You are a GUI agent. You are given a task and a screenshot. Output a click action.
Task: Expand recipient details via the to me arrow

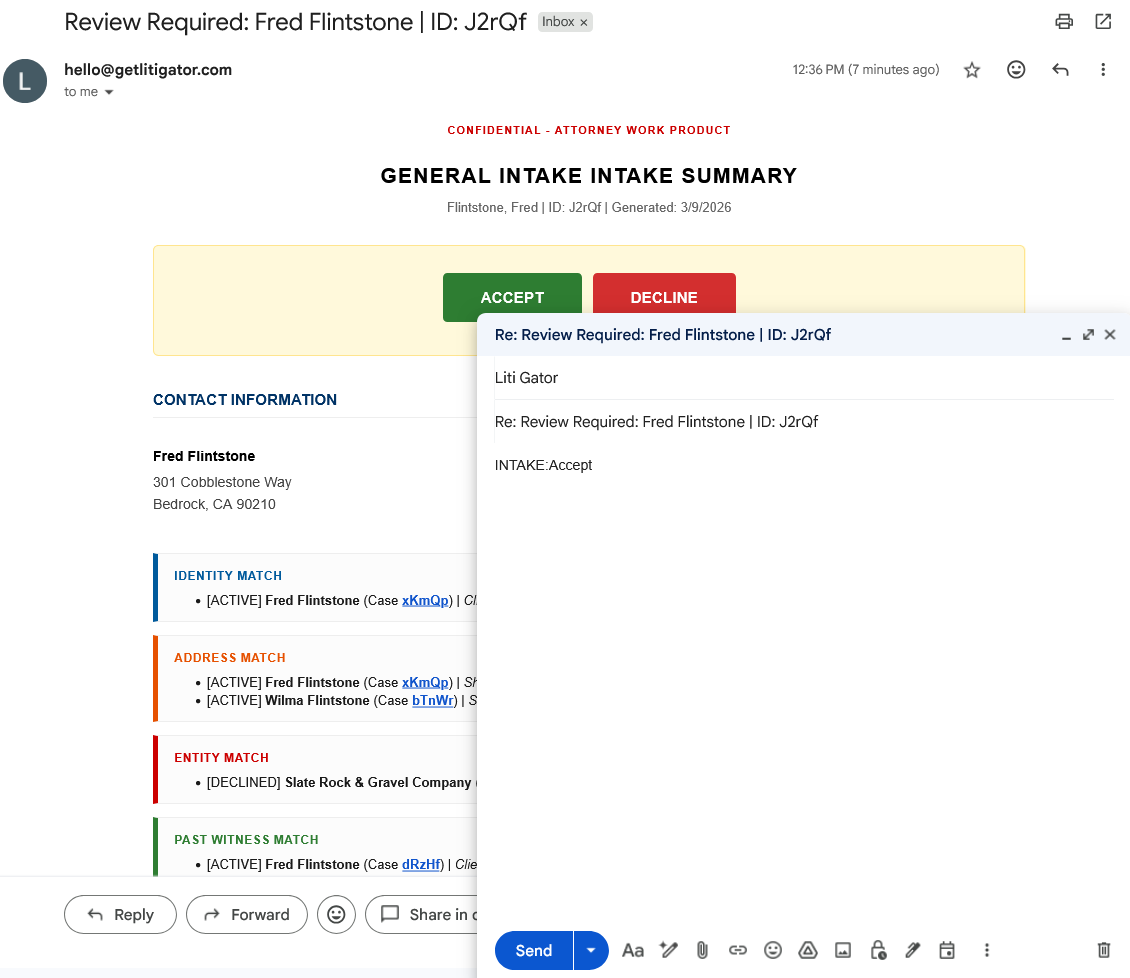tap(109, 91)
